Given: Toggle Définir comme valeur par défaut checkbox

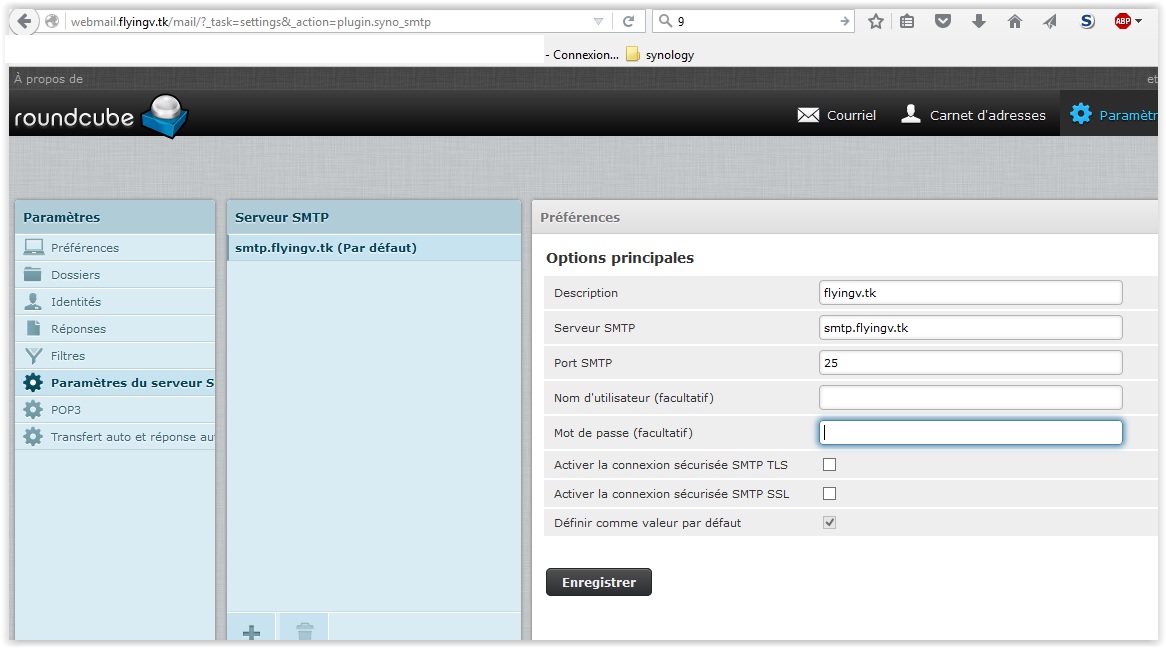Looking at the screenshot, I should pos(829,522).
